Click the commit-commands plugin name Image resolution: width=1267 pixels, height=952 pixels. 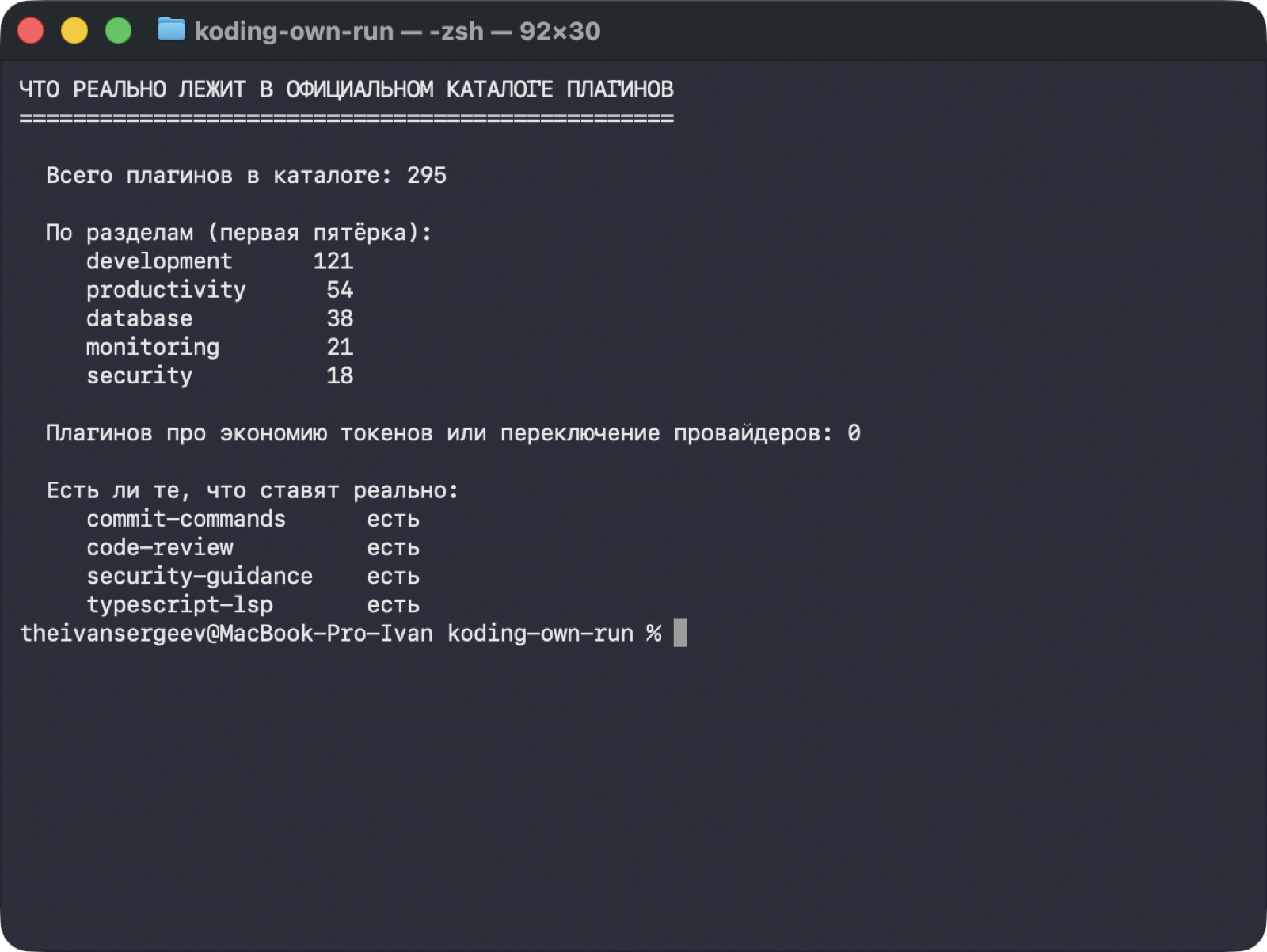(x=186, y=519)
